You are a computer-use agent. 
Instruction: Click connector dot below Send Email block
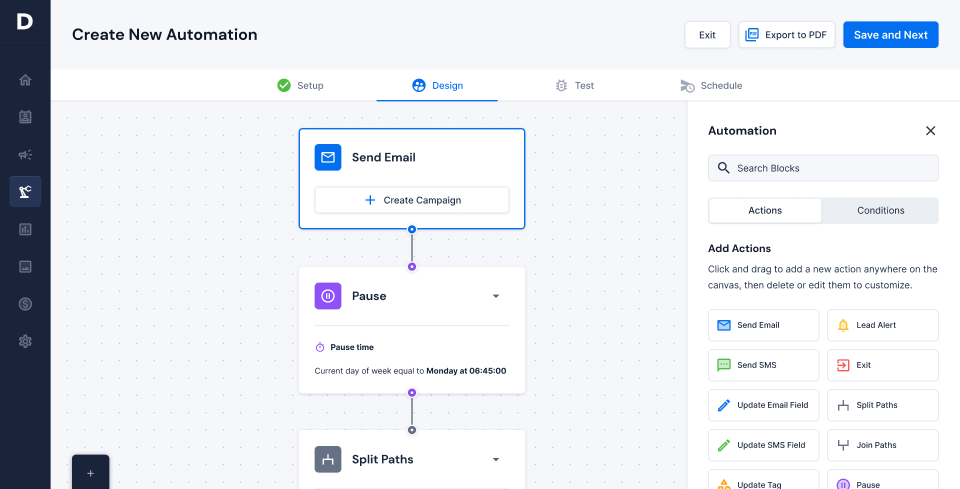[412, 230]
